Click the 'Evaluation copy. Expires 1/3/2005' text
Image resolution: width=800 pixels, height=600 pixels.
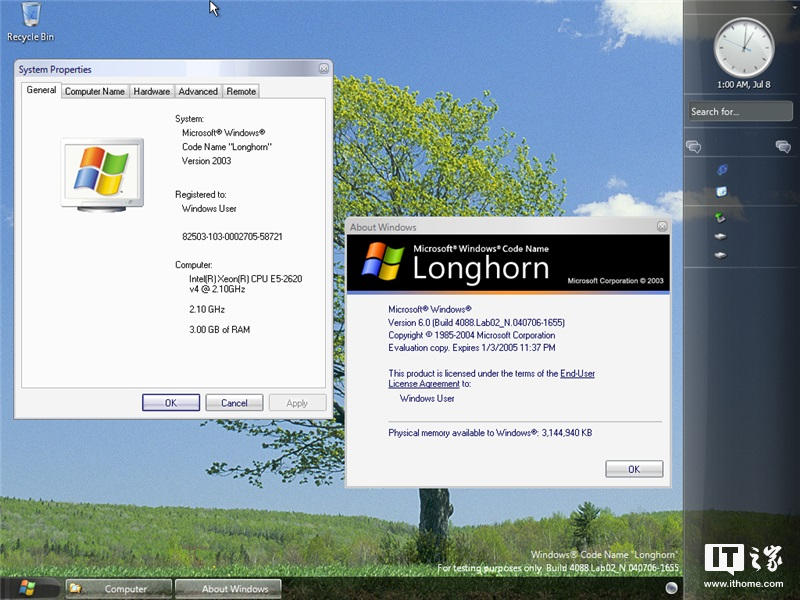click(x=471, y=347)
